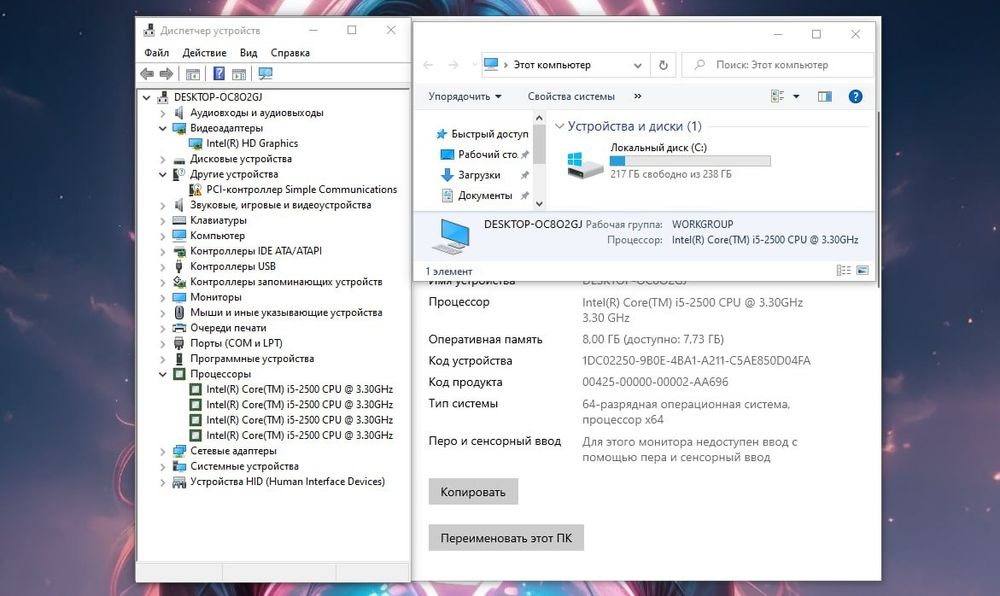1000x596 pixels.
Task: Click the Explorer back navigation arrow
Action: click(428, 65)
